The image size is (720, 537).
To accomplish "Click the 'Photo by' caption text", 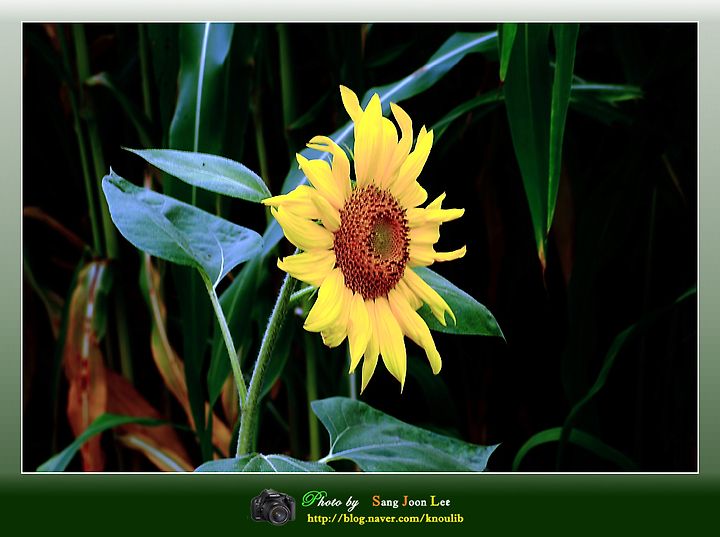I will [x=330, y=501].
